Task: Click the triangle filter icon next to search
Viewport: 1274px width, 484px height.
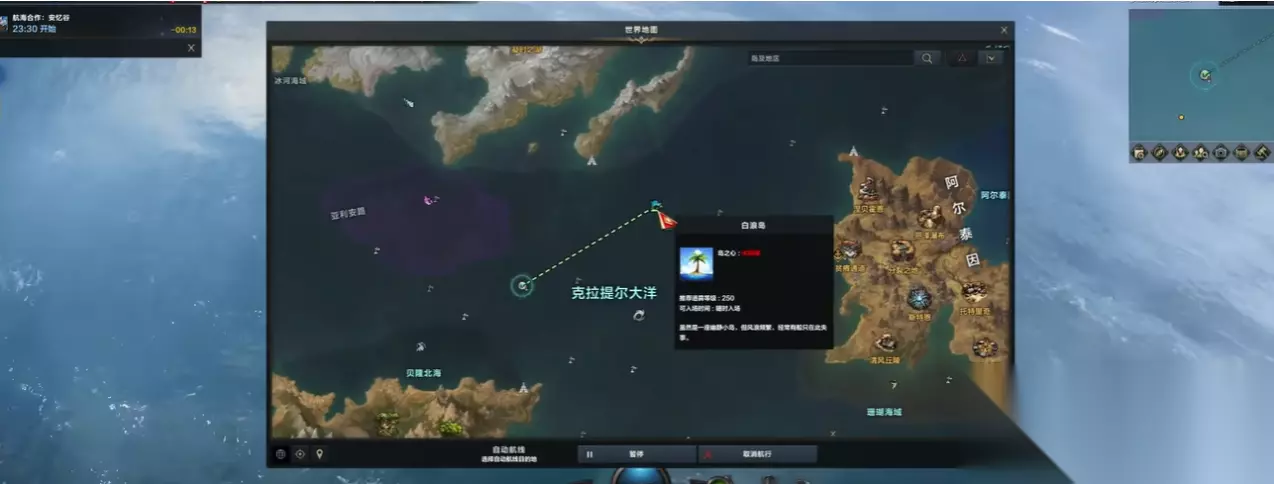Action: click(x=962, y=58)
